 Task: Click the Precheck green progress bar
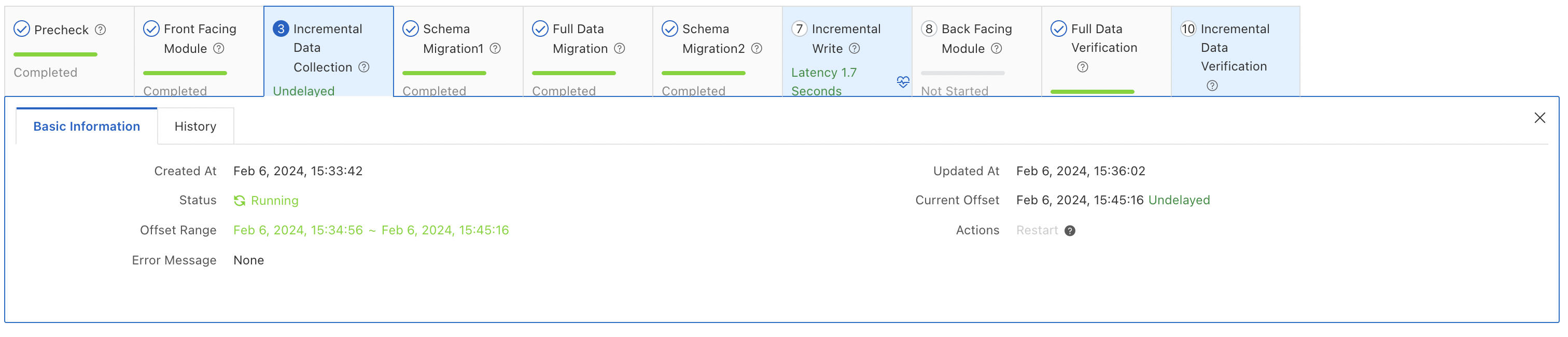55,55
